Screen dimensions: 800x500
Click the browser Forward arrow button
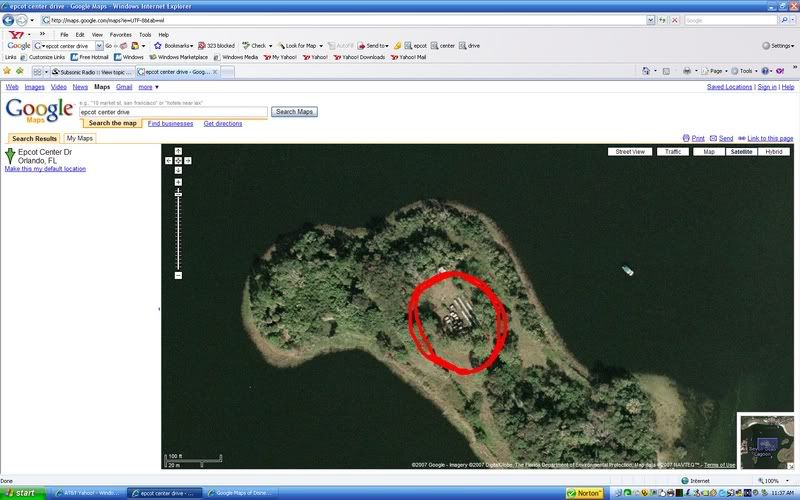21,20
